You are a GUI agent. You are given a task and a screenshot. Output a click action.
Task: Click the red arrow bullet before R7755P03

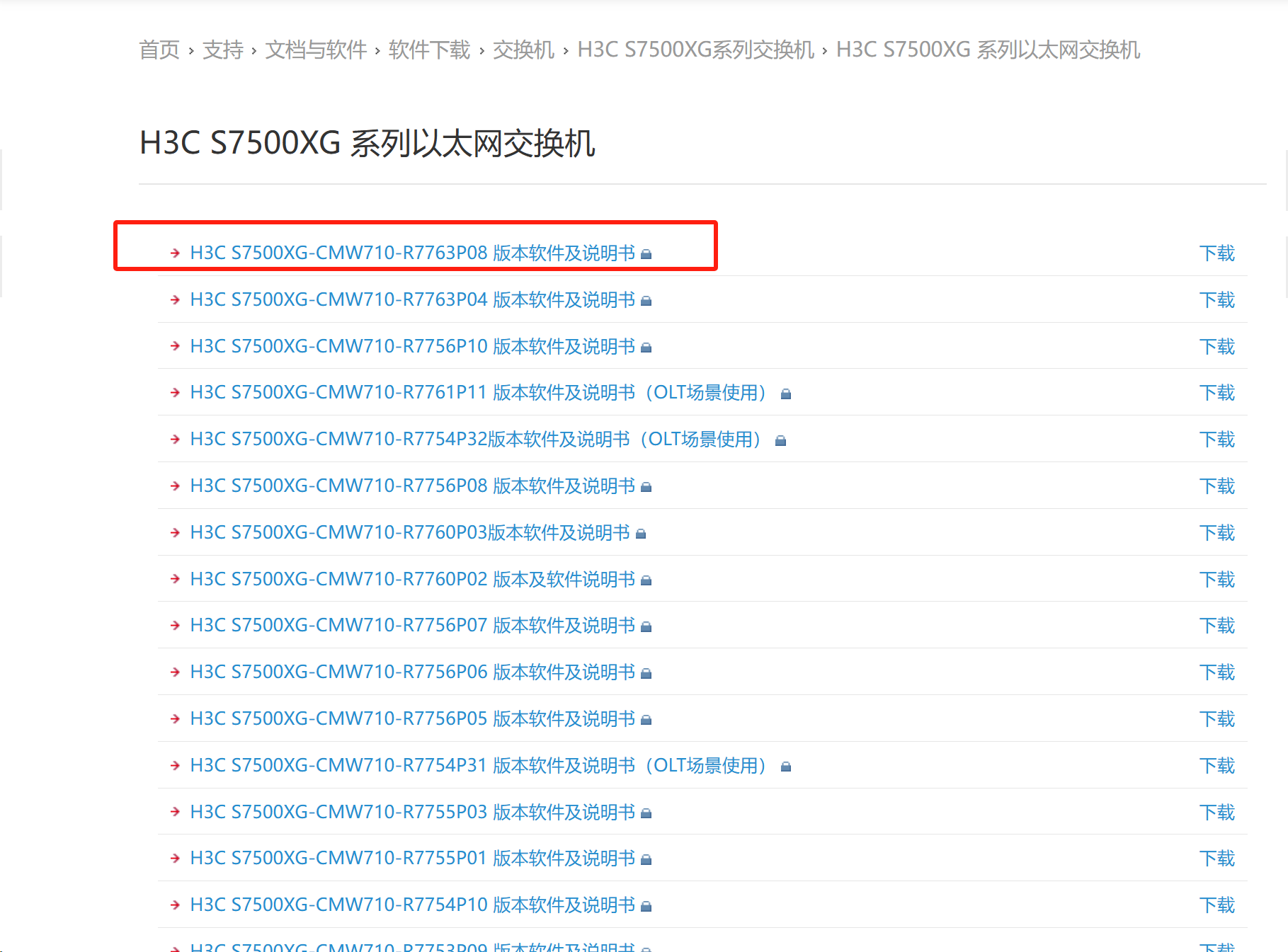[175, 812]
